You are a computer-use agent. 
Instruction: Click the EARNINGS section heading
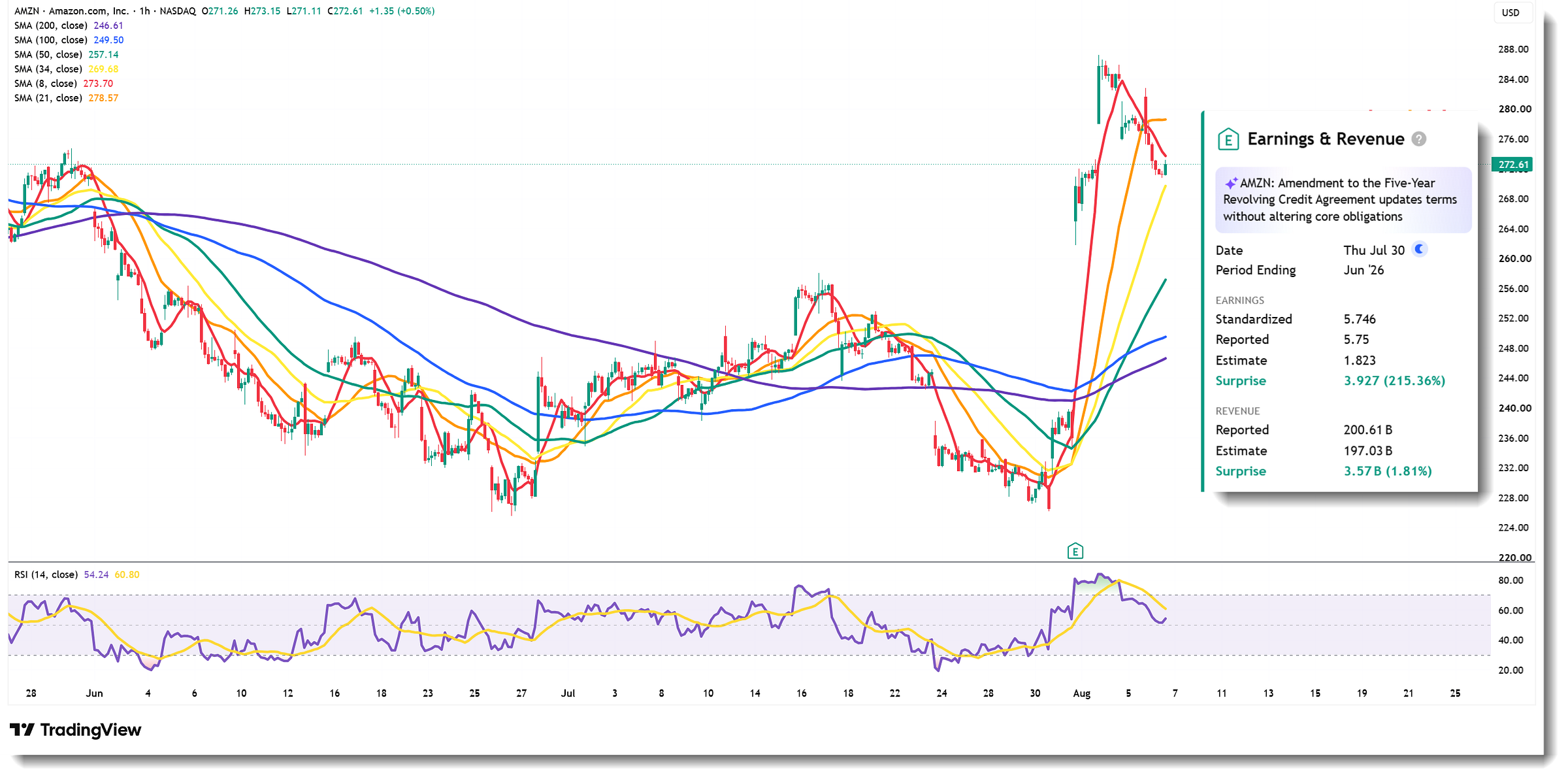pos(1239,300)
